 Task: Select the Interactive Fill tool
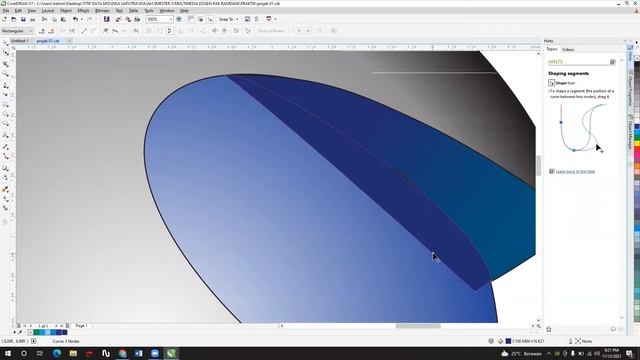pyautogui.click(x=6, y=199)
